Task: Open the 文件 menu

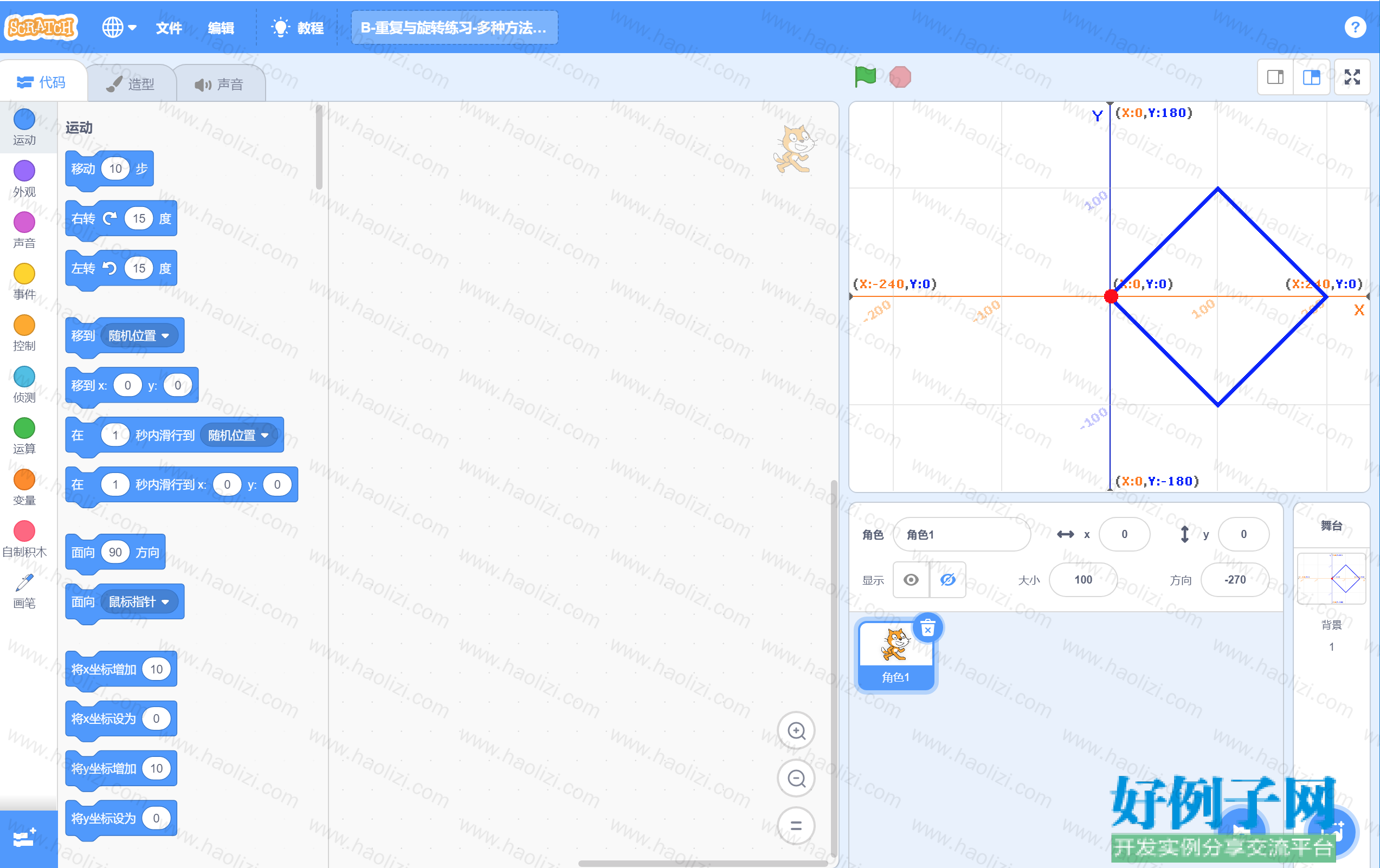Action: point(169,28)
